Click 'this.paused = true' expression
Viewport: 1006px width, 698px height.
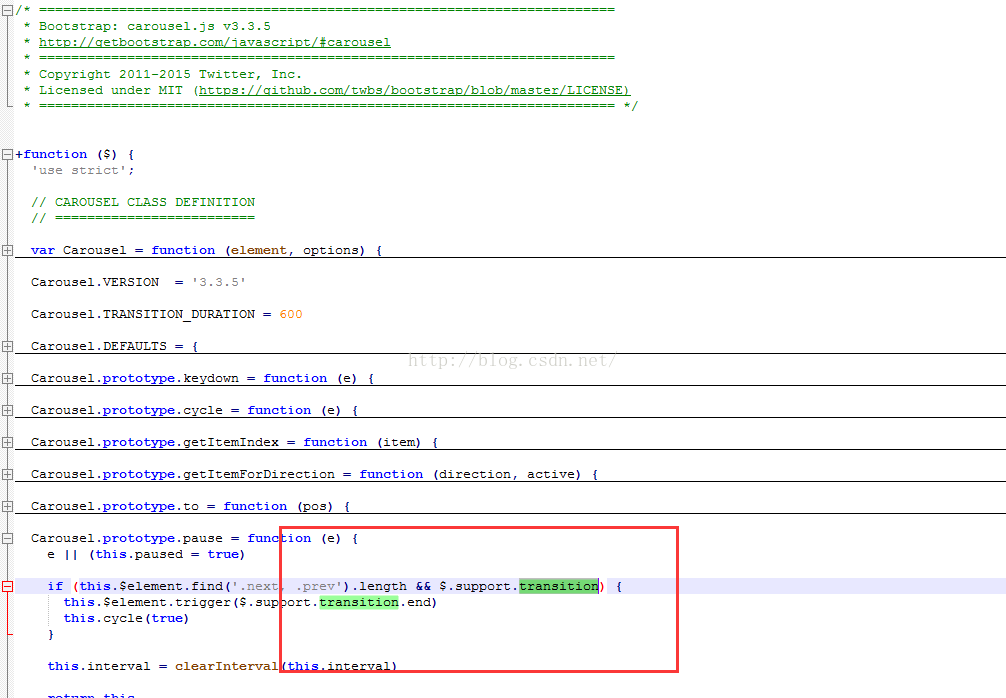[x=166, y=554]
